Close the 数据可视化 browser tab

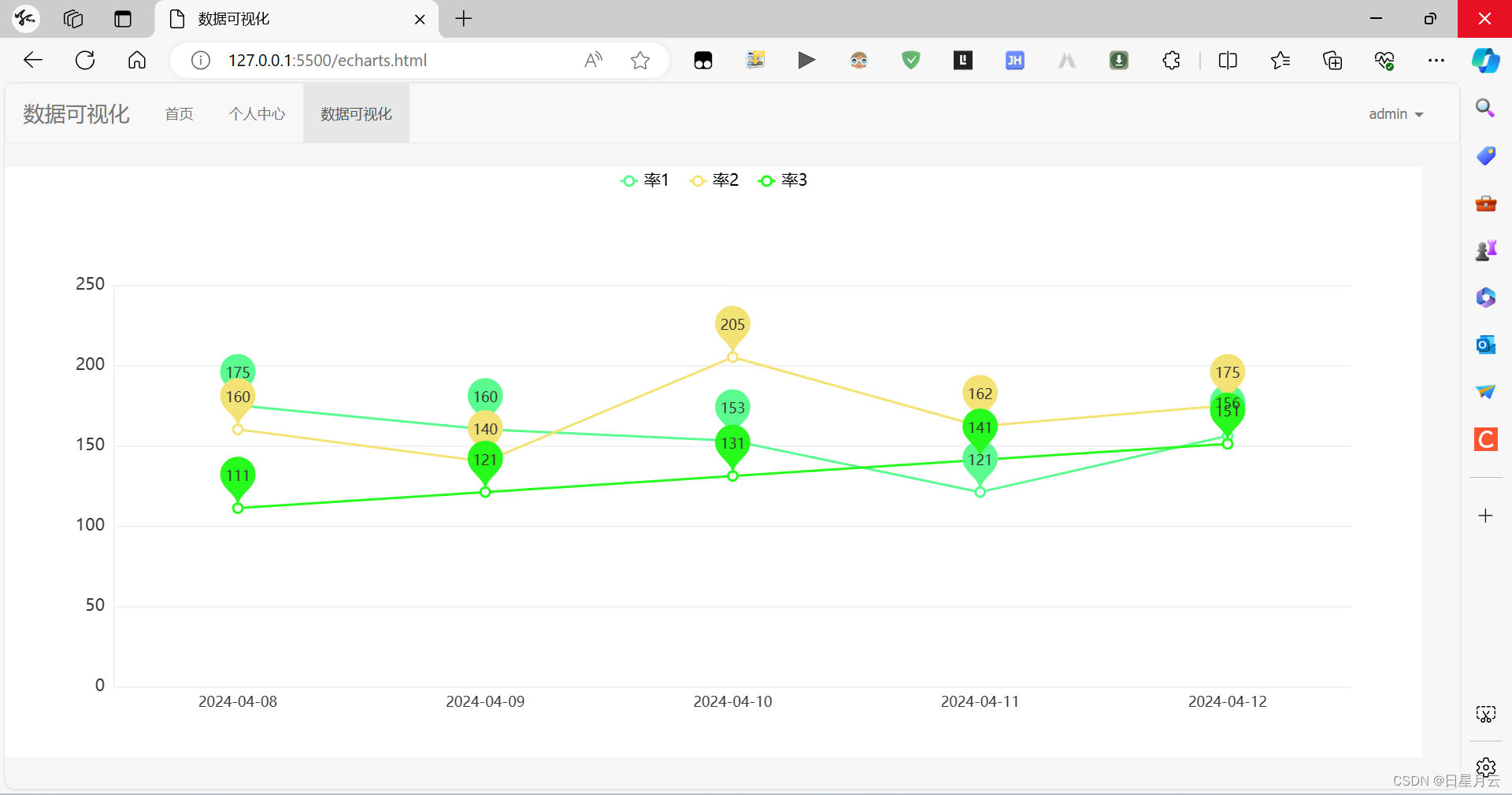(420, 19)
